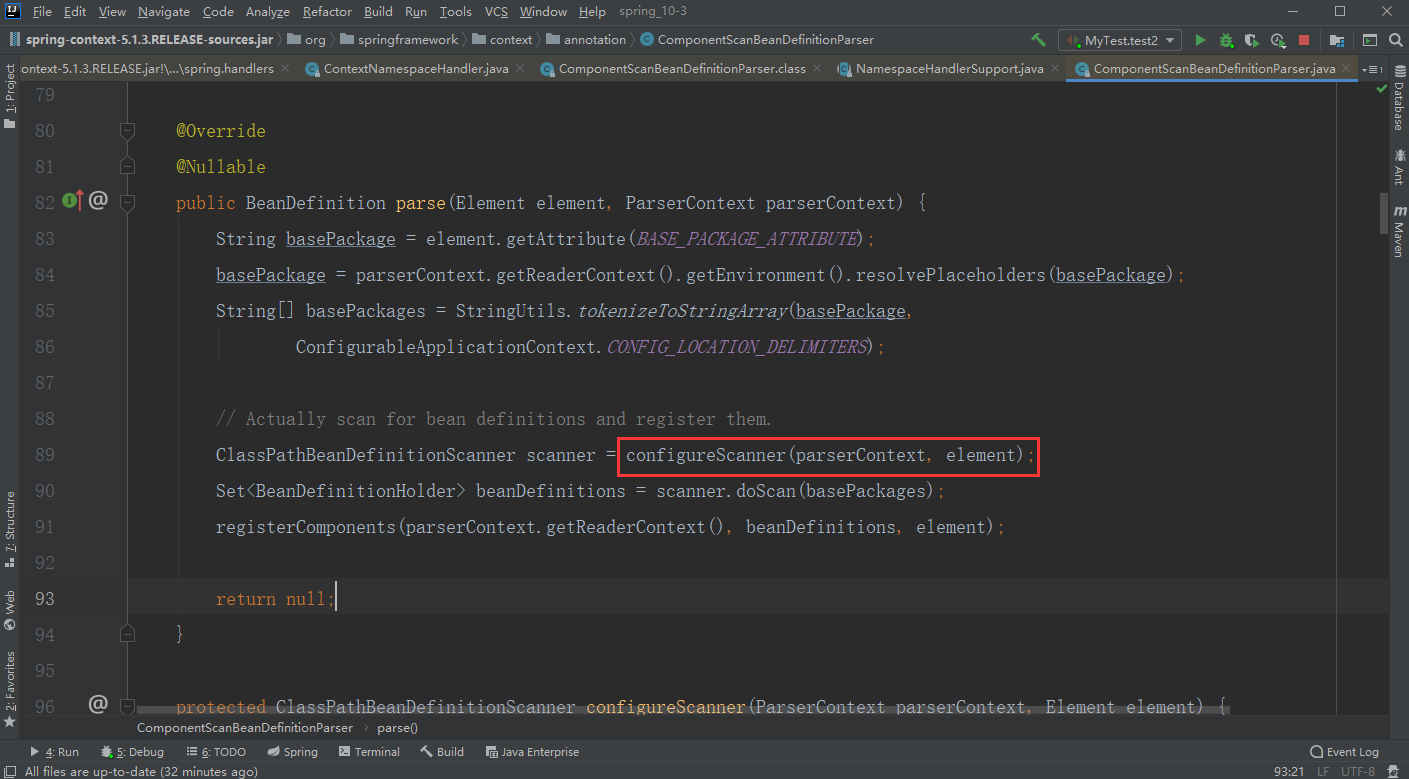This screenshot has width=1409, height=779.
Task: Open the Spring tool window tab
Action: 293,752
